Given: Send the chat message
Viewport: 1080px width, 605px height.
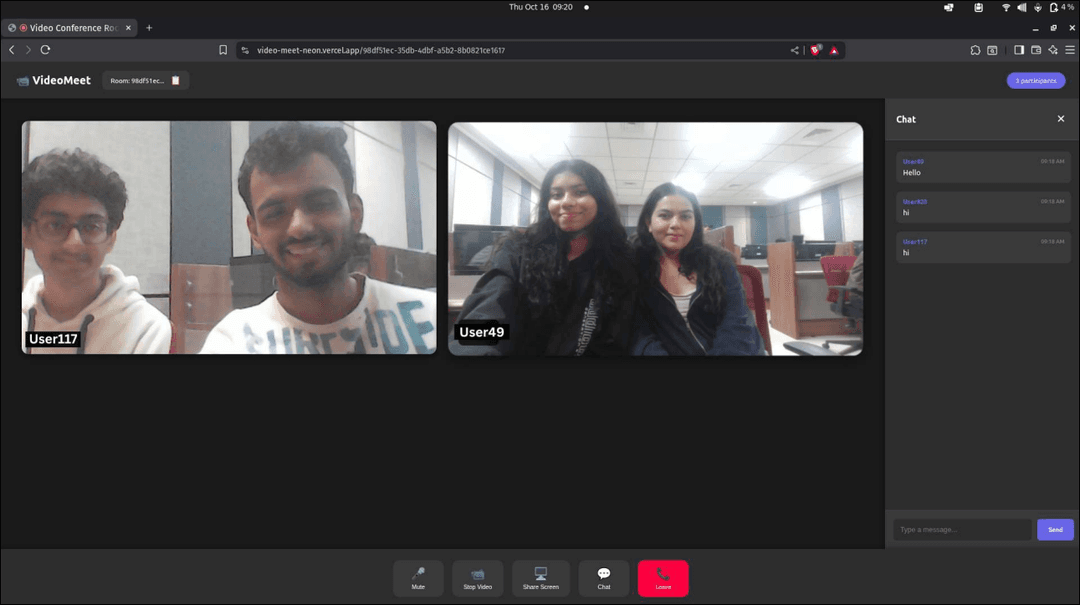Looking at the screenshot, I should click(1055, 529).
